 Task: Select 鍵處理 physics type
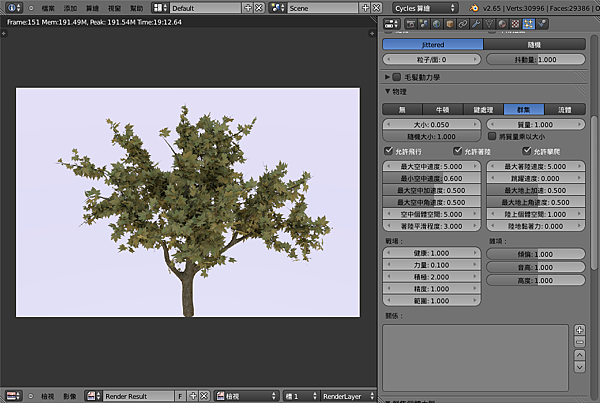pos(483,109)
